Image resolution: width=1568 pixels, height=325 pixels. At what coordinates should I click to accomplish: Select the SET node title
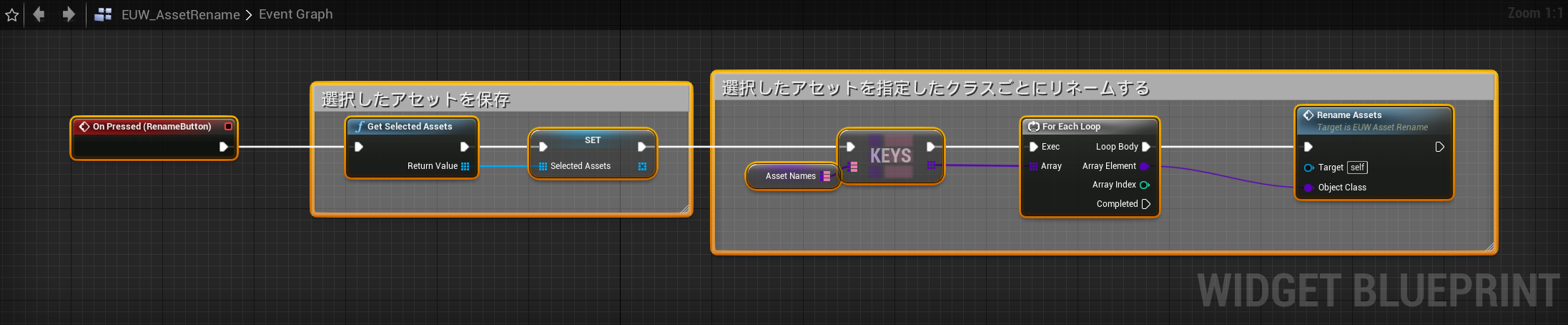(593, 140)
